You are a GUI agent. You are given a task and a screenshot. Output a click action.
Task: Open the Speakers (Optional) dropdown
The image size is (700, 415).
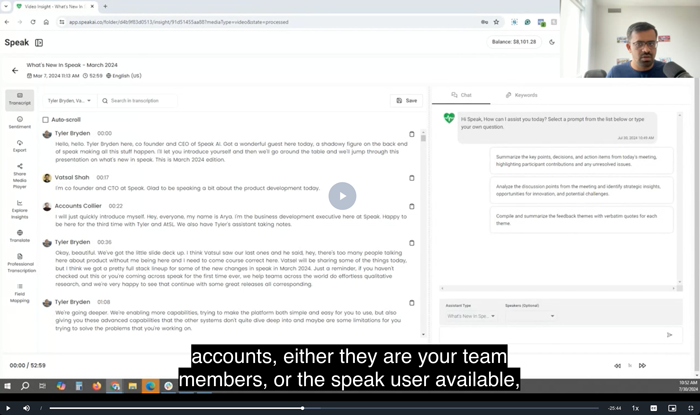click(530, 316)
